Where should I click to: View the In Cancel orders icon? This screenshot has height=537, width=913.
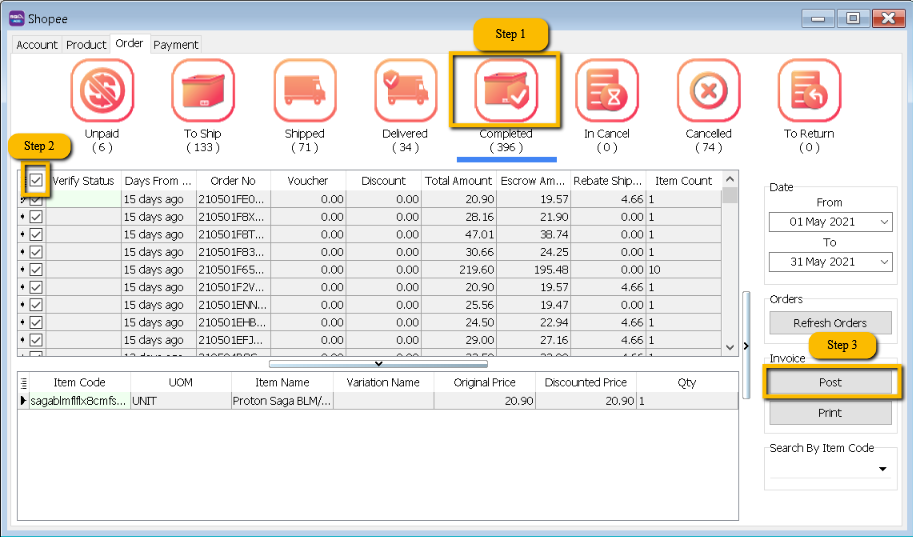(607, 92)
